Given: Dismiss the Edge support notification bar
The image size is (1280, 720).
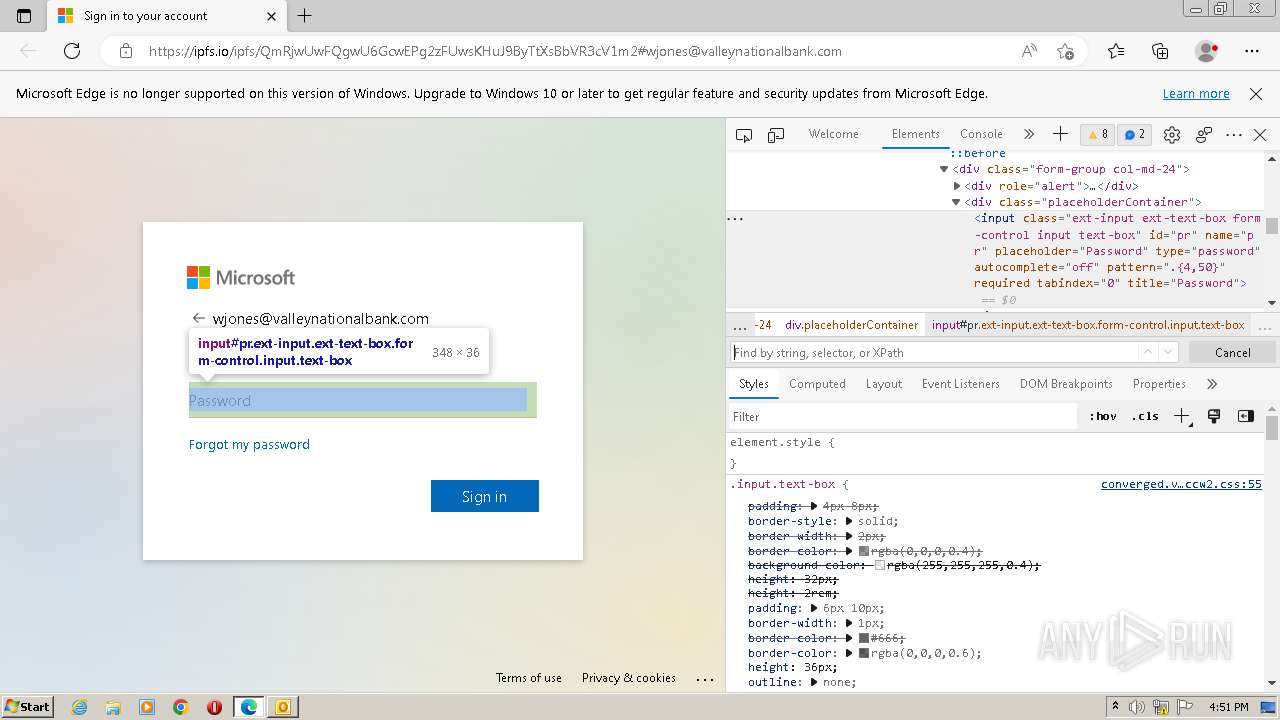Looking at the screenshot, I should (x=1256, y=94).
